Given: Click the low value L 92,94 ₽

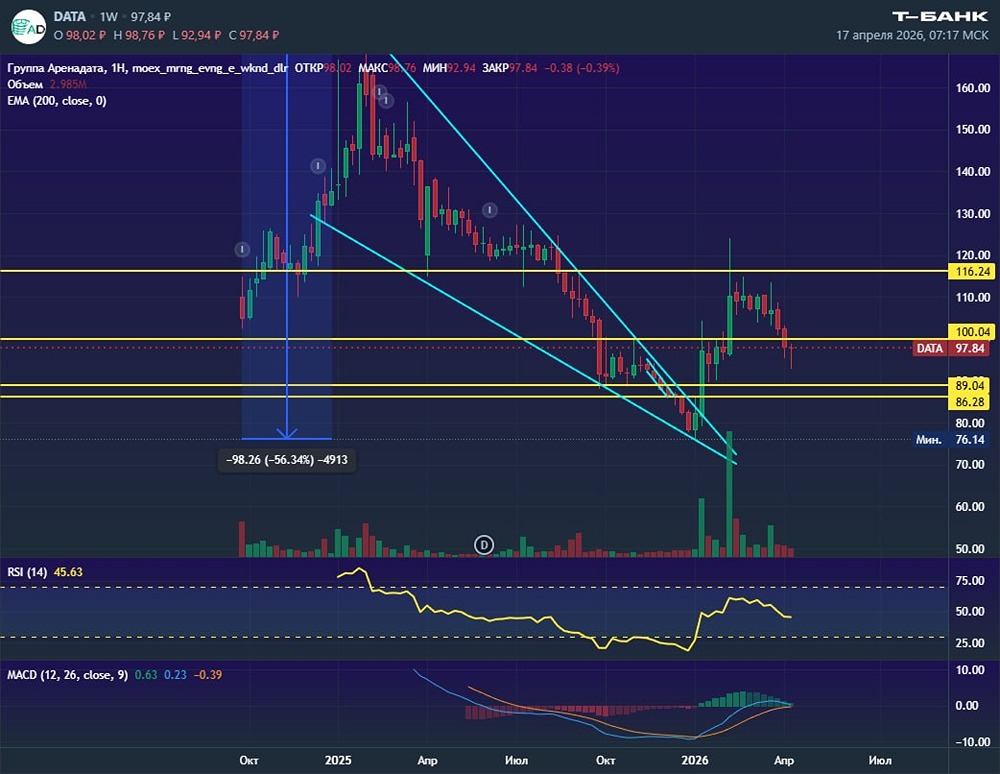Looking at the screenshot, I should point(196,35).
